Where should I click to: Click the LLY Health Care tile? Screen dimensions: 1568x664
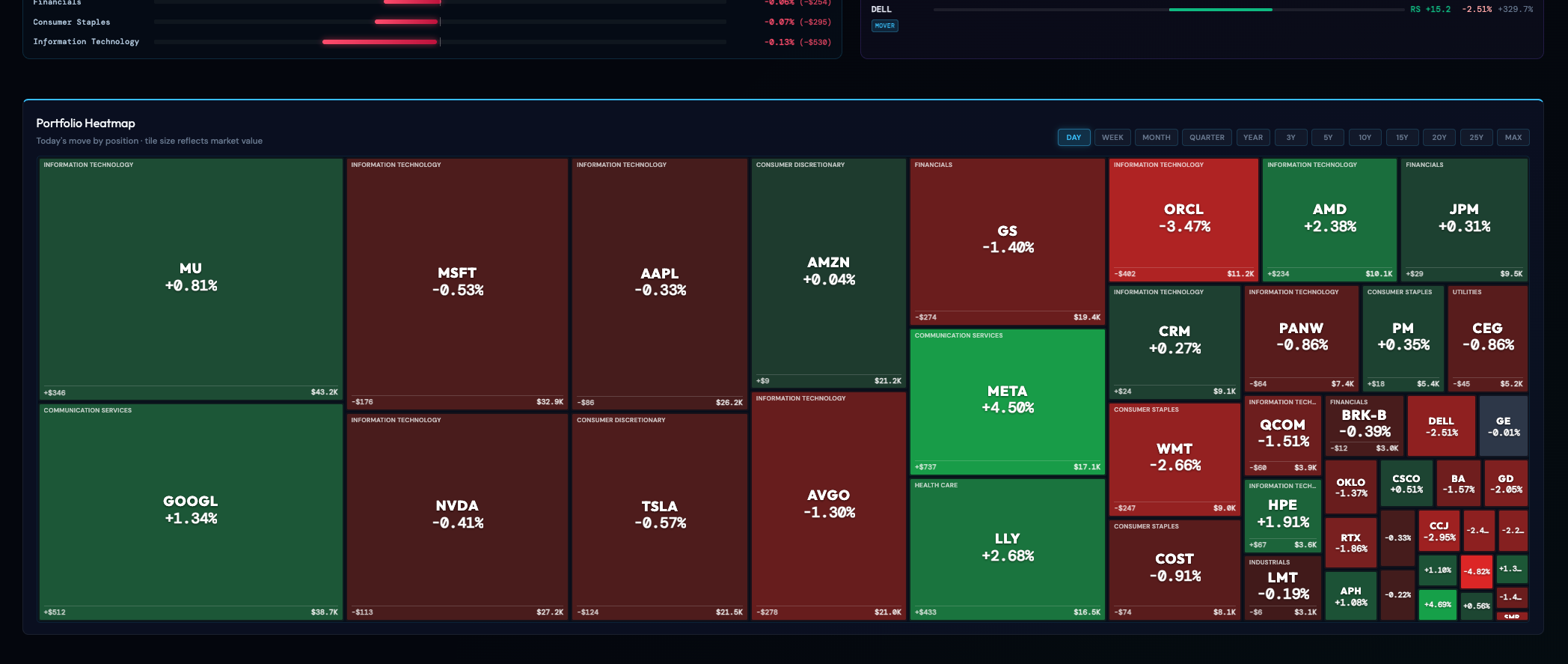click(1008, 549)
